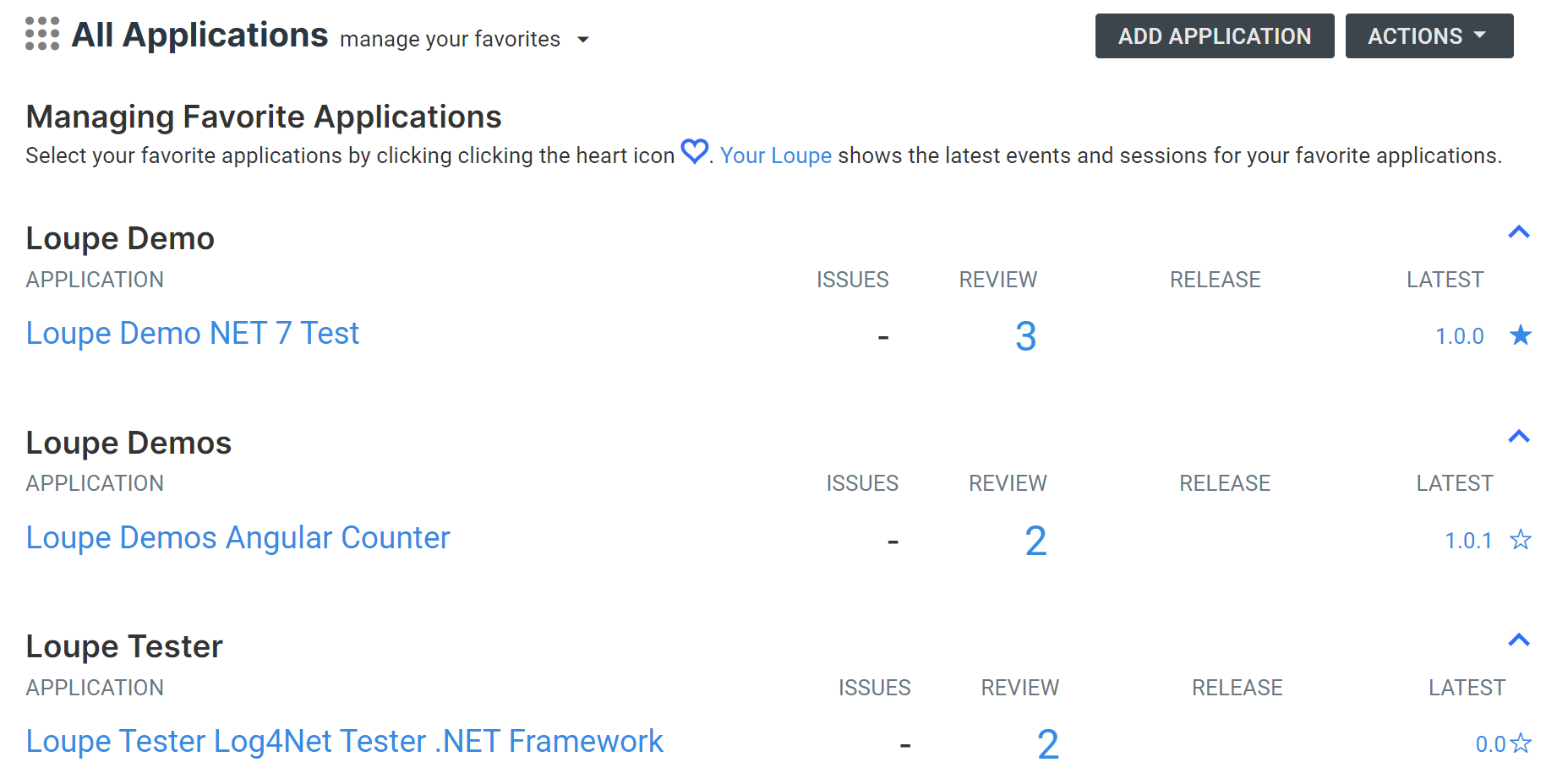
Task: Collapse the Loupe Demo section chevron
Action: pos(1519,231)
